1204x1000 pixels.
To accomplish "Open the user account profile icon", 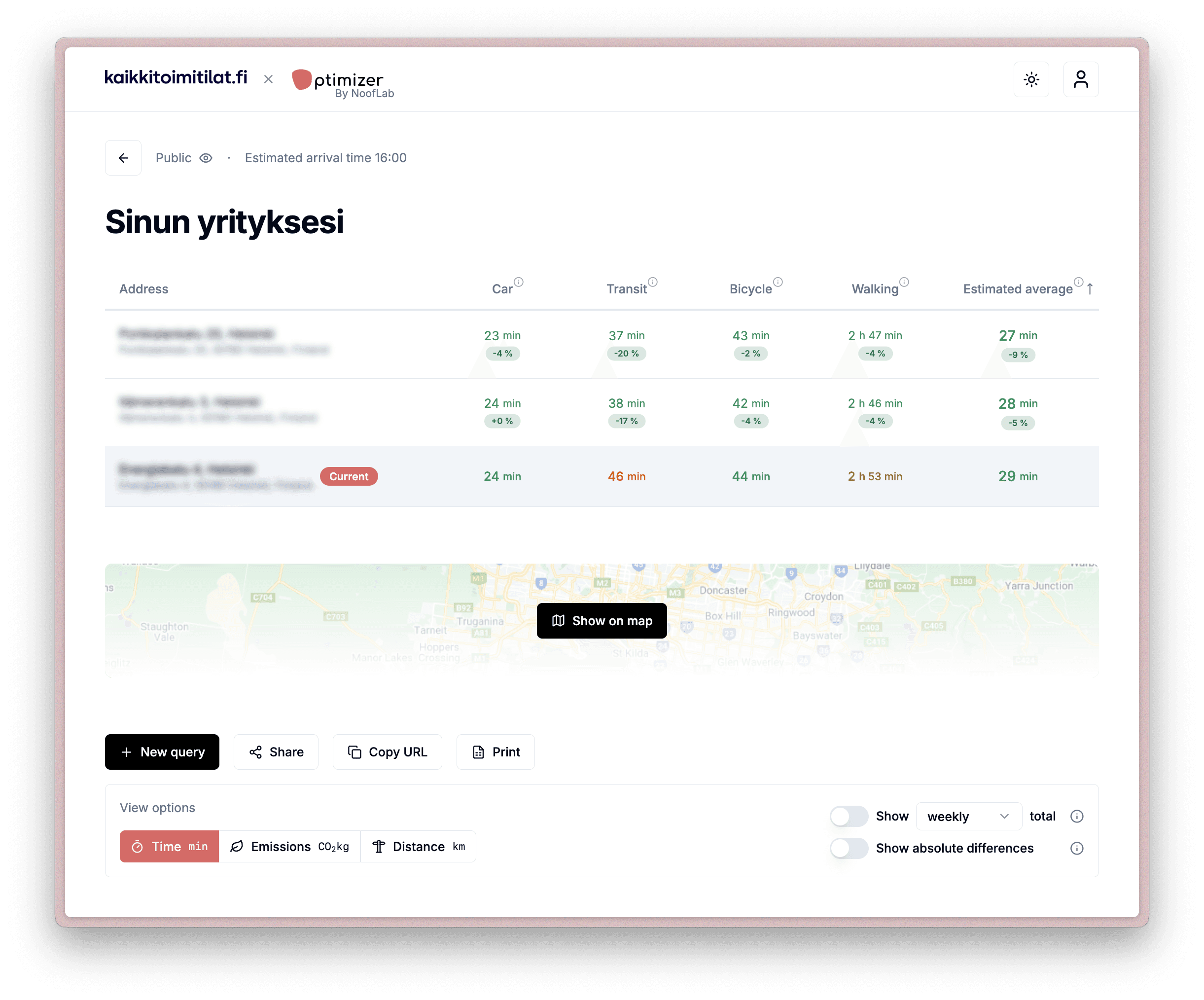I will [1081, 79].
